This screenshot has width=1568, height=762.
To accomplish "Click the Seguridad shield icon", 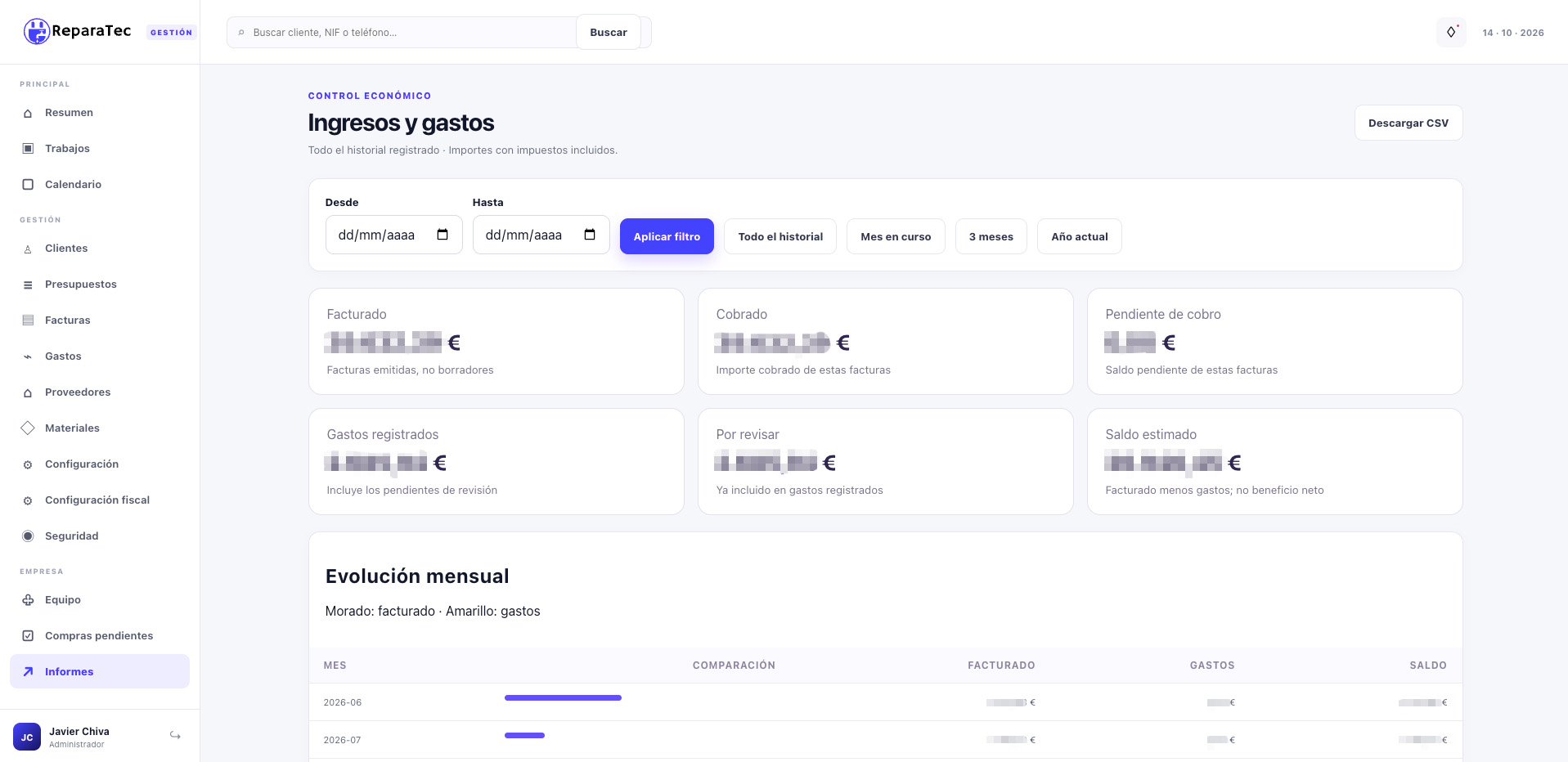I will click(x=28, y=536).
